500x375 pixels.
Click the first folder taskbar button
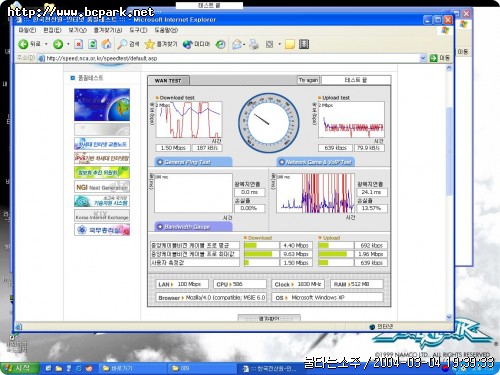132,368
